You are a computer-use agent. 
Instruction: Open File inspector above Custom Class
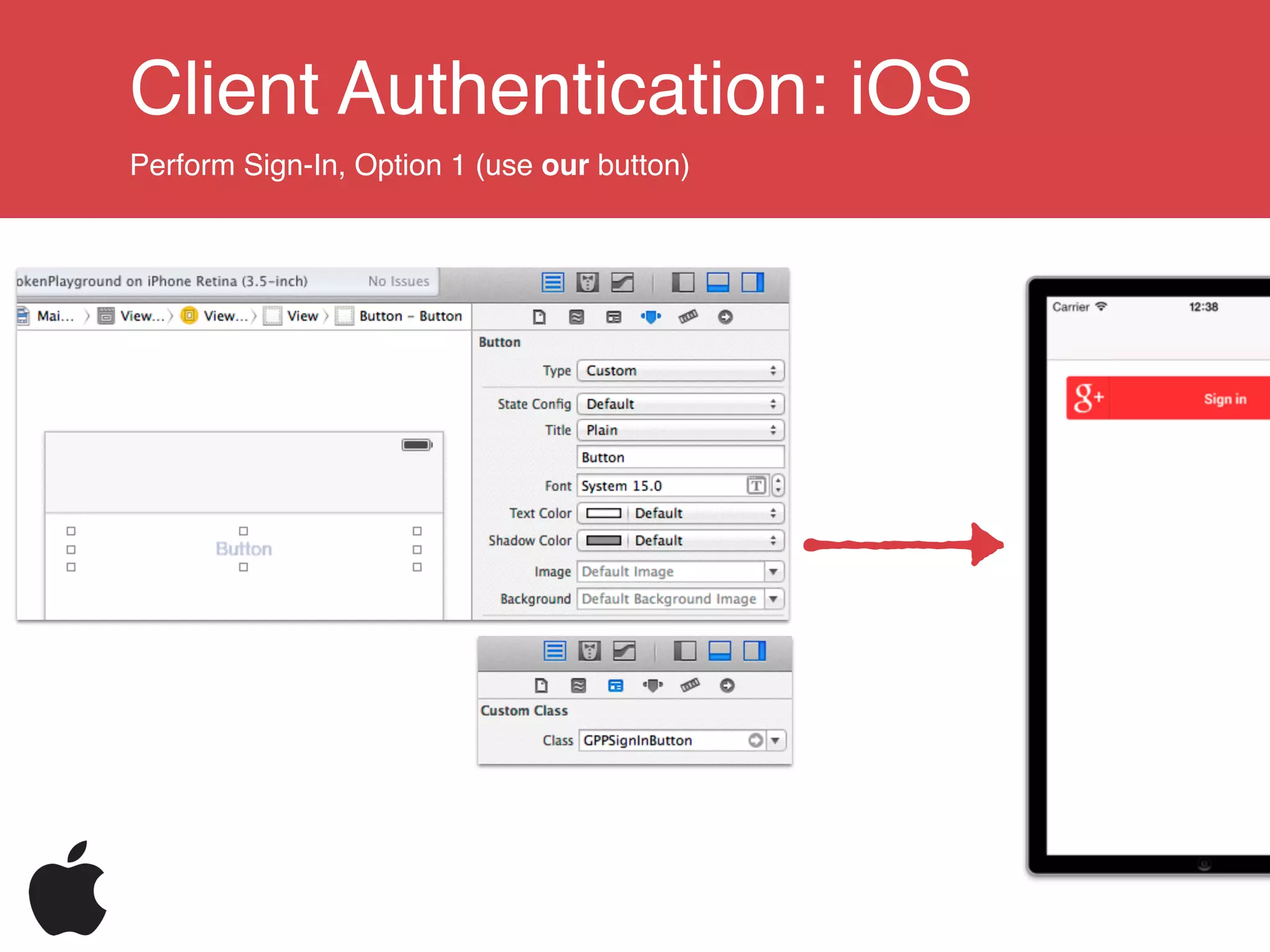541,685
